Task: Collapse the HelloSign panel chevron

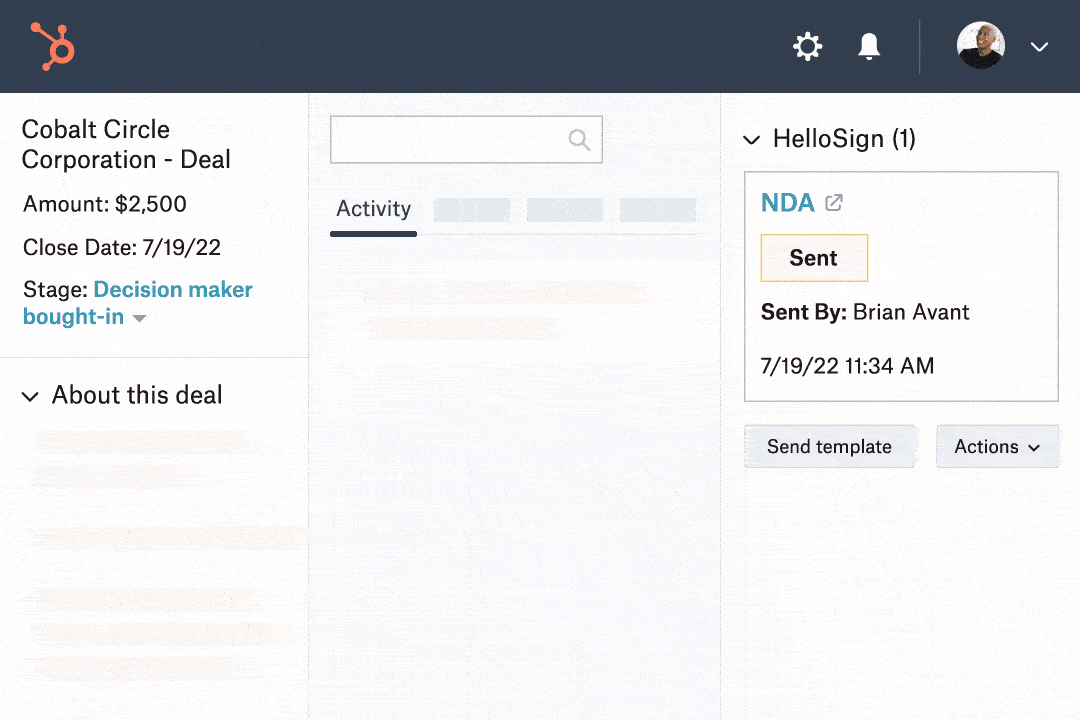Action: [x=751, y=140]
